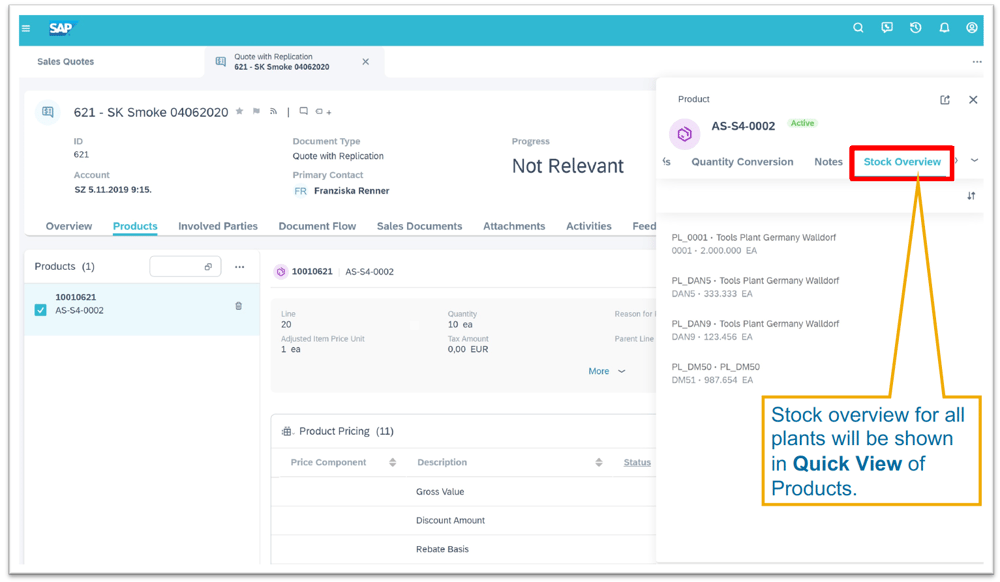Switch to Sales Quotes tab

[x=66, y=62]
